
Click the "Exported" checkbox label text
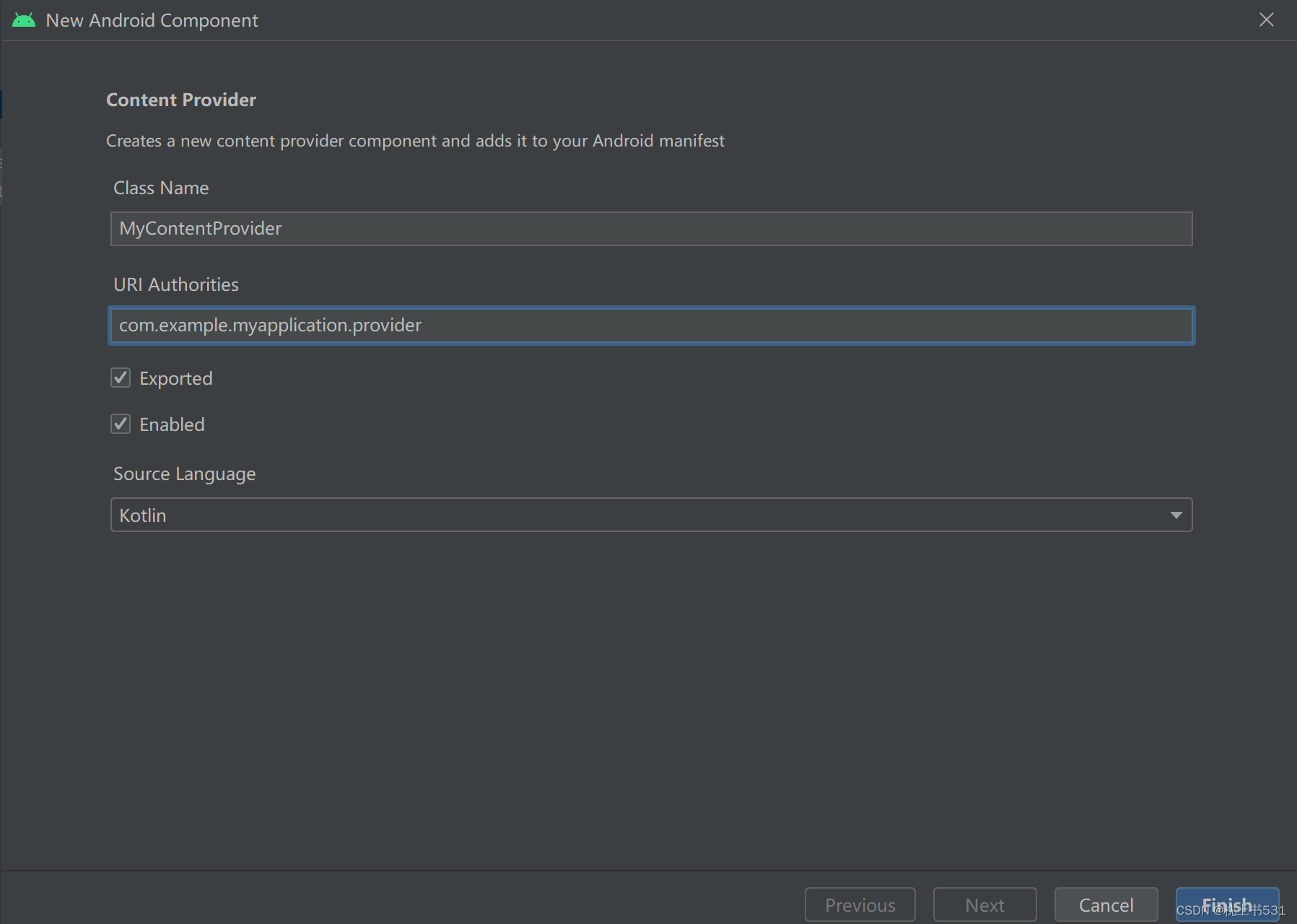(x=176, y=379)
